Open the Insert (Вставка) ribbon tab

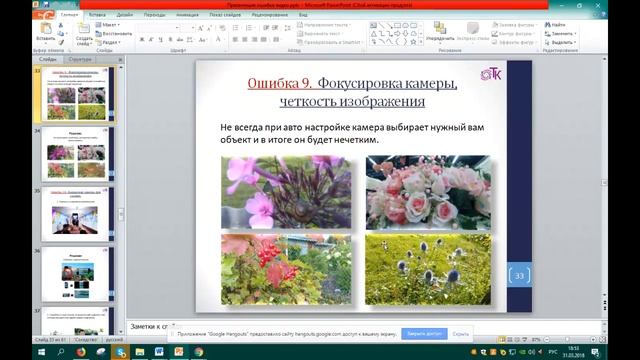[97, 15]
